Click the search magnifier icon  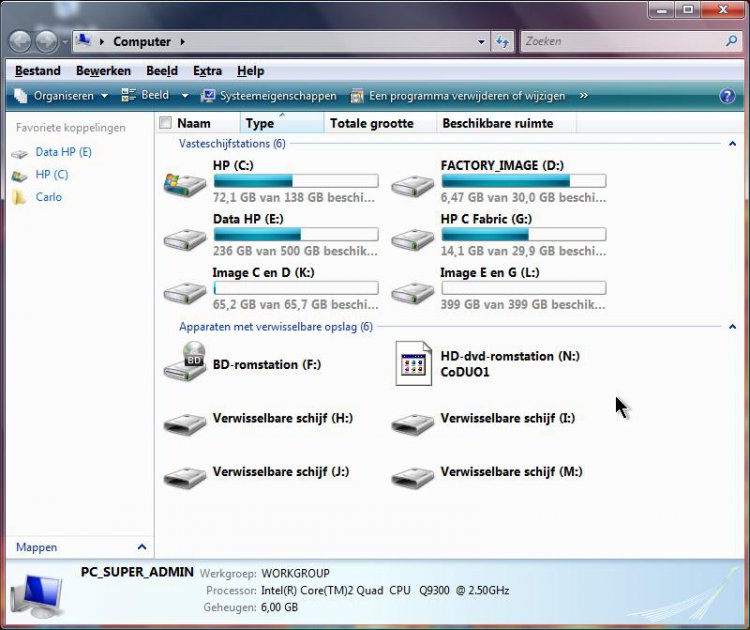(731, 41)
